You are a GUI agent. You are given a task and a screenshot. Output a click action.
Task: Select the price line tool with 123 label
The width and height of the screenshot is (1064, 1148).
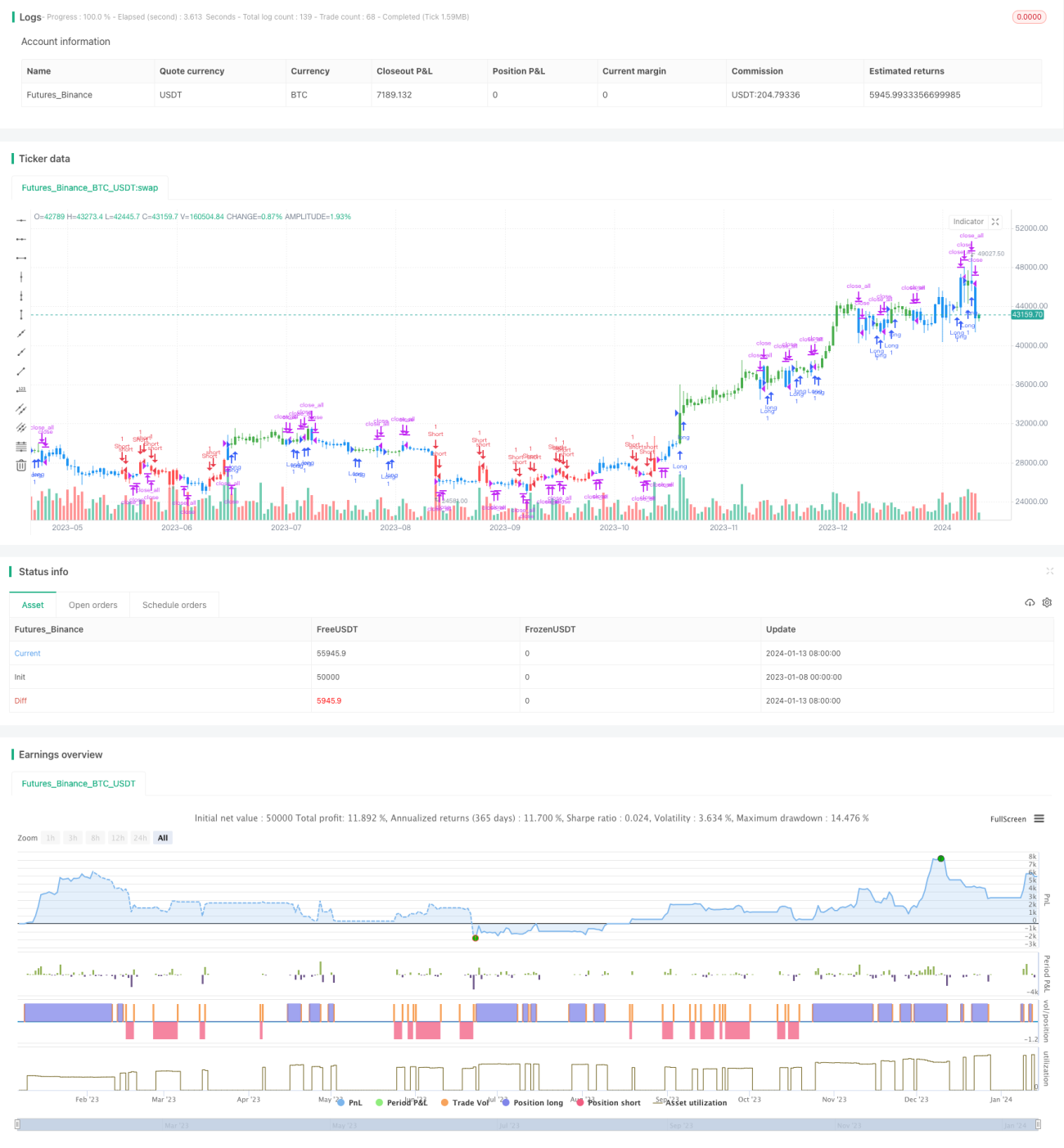tap(21, 389)
